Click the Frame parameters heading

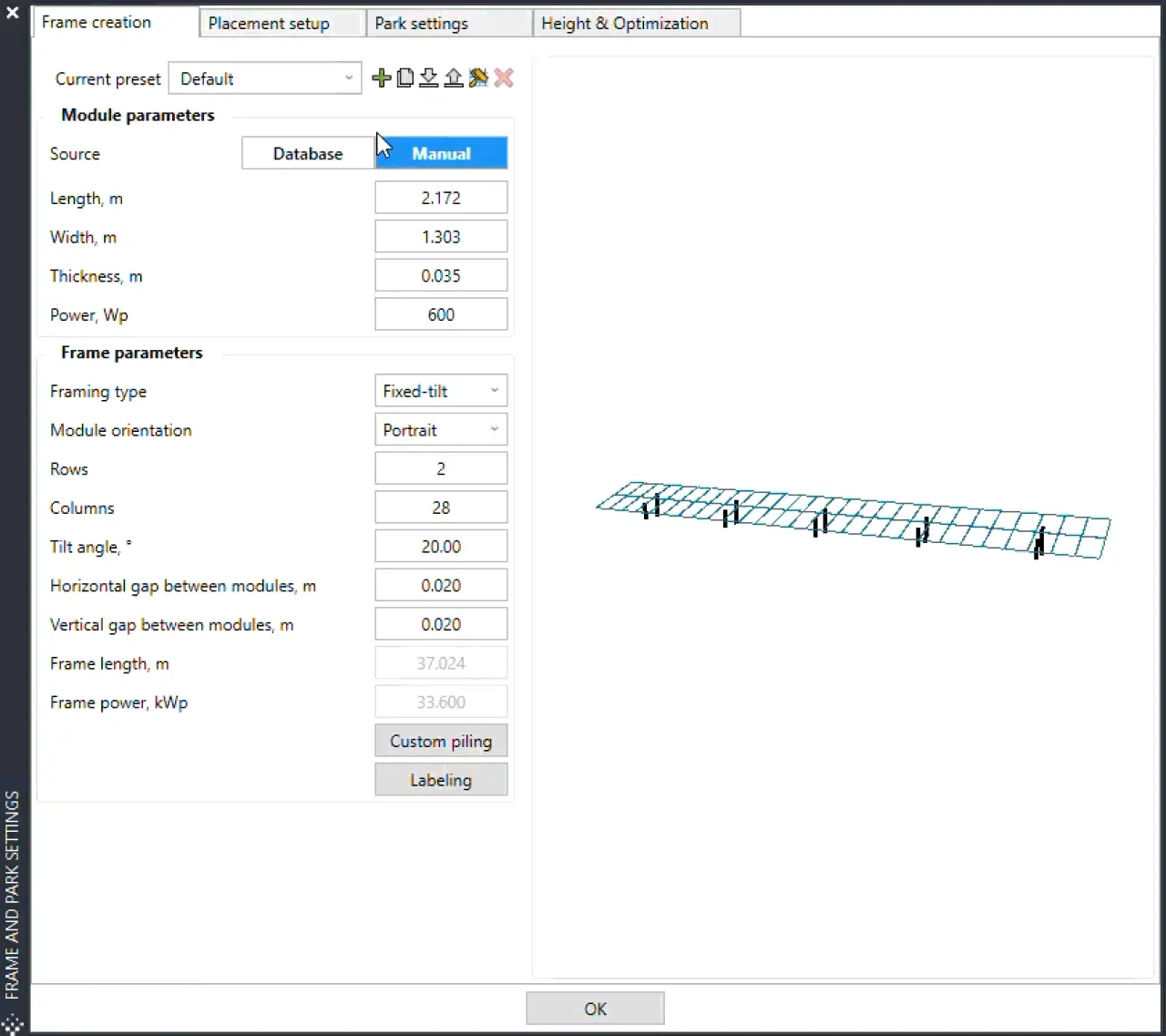click(x=132, y=353)
